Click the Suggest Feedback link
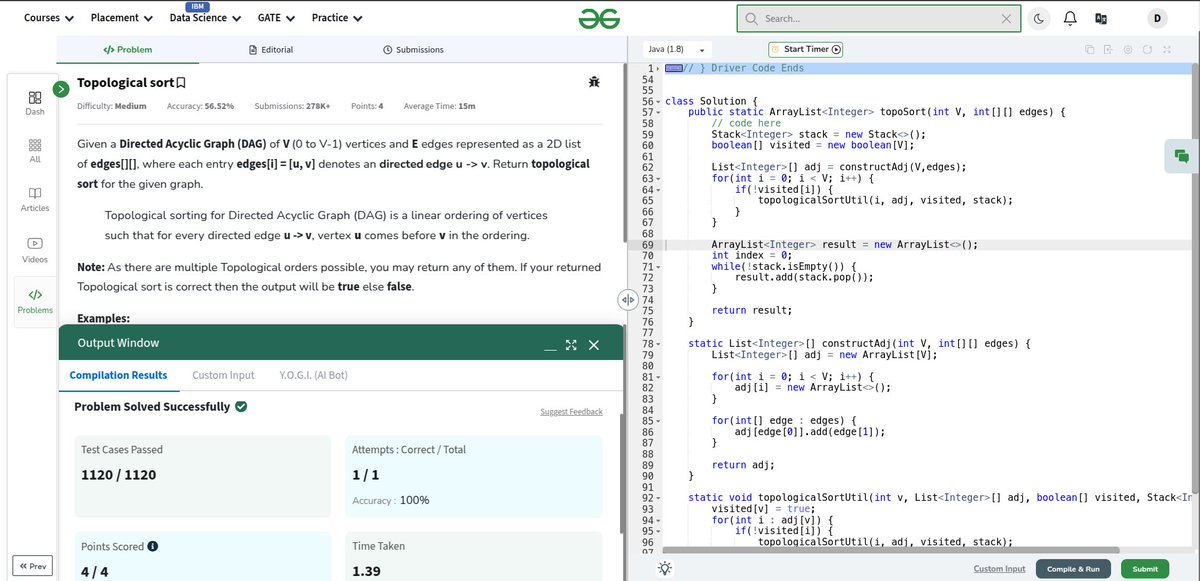The width and height of the screenshot is (1200, 581). [x=571, y=412]
